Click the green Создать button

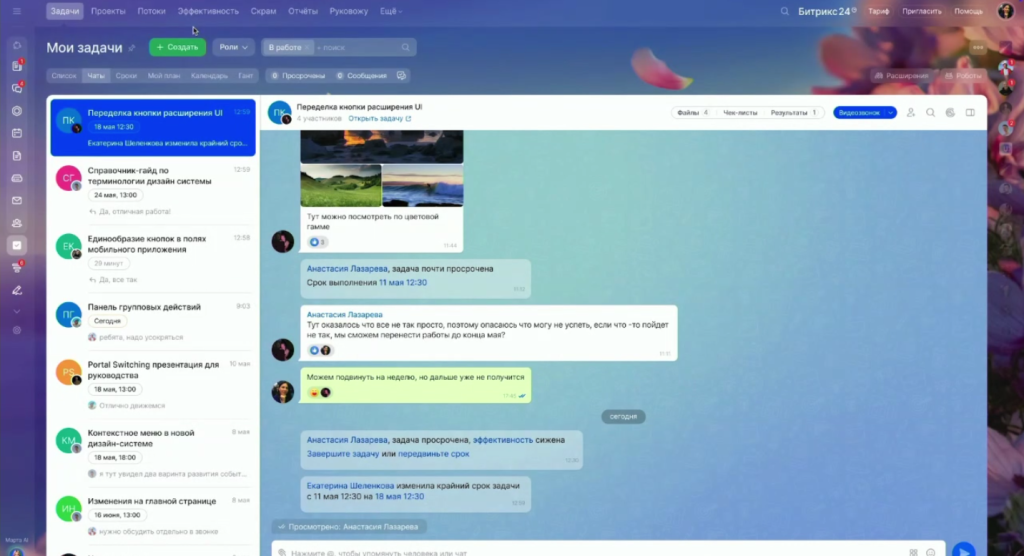[x=177, y=47]
